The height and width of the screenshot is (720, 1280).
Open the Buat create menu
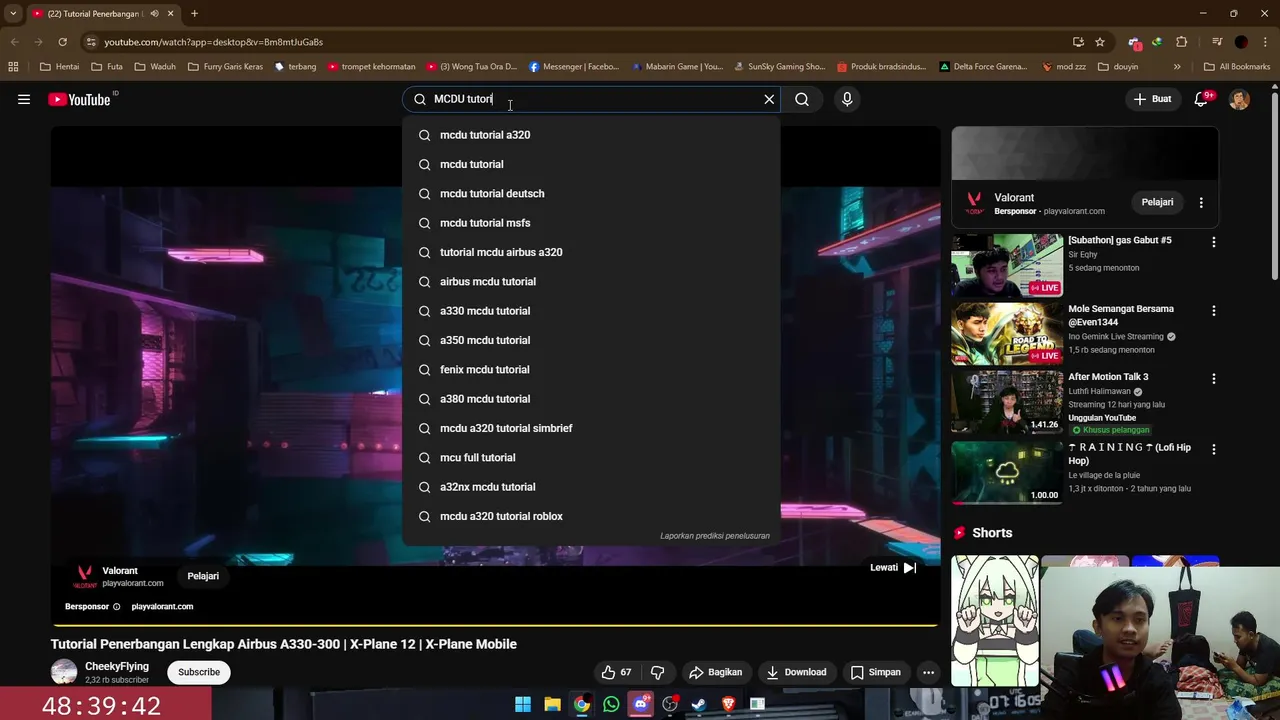click(1152, 99)
